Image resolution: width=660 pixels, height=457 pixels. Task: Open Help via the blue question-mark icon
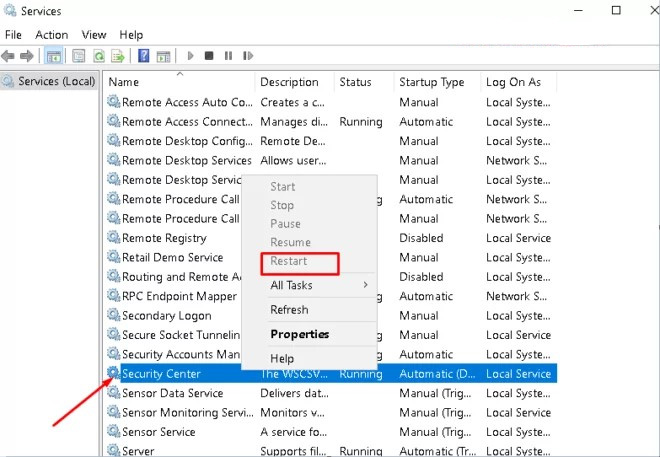[x=144, y=56]
